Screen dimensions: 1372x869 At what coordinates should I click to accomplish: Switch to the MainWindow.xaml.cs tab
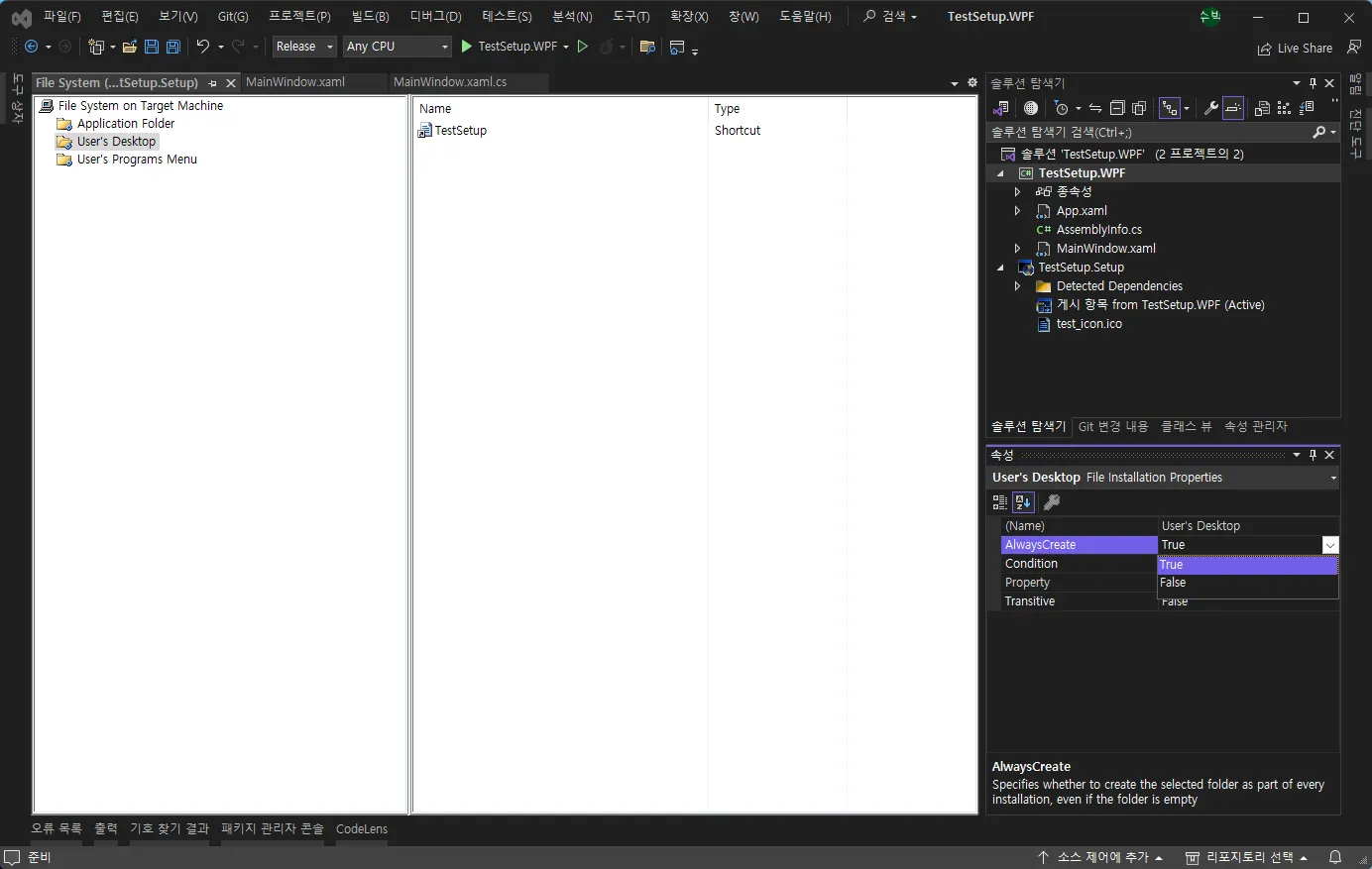[450, 82]
